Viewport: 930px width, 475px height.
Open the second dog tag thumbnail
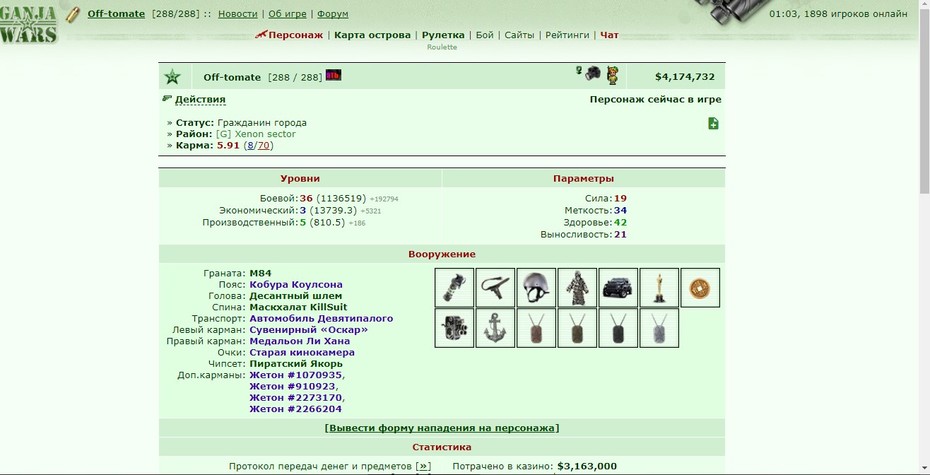(577, 327)
